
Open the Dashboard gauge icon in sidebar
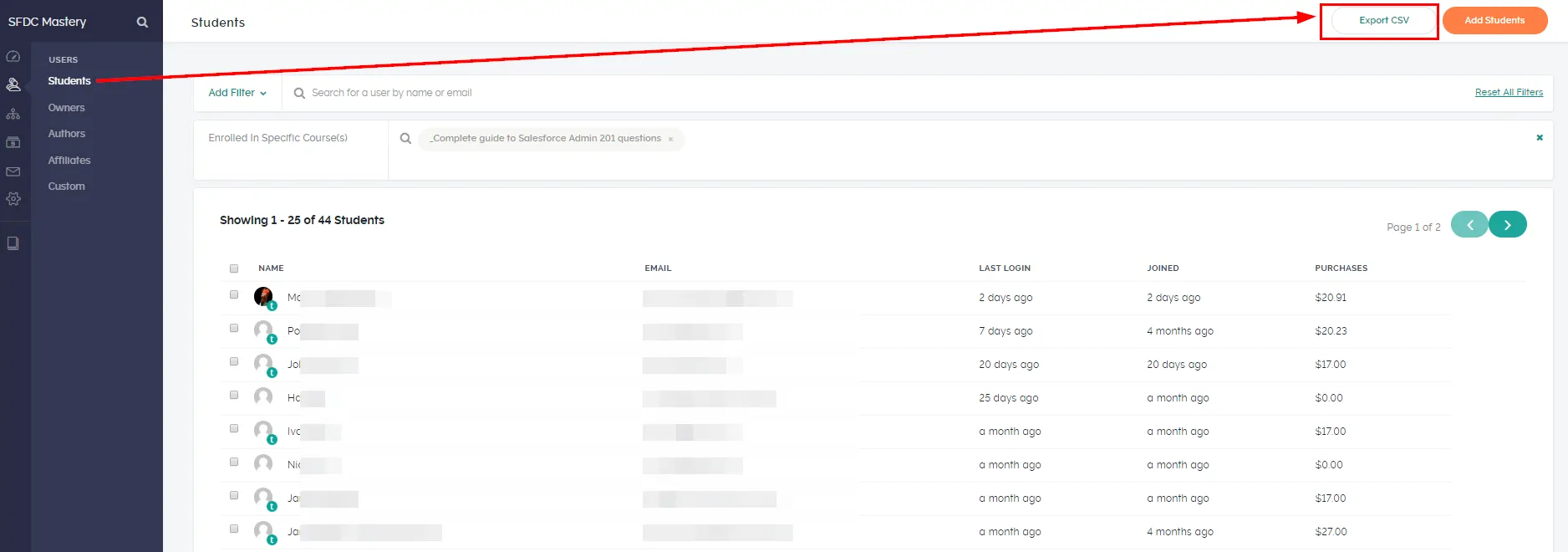[13, 57]
